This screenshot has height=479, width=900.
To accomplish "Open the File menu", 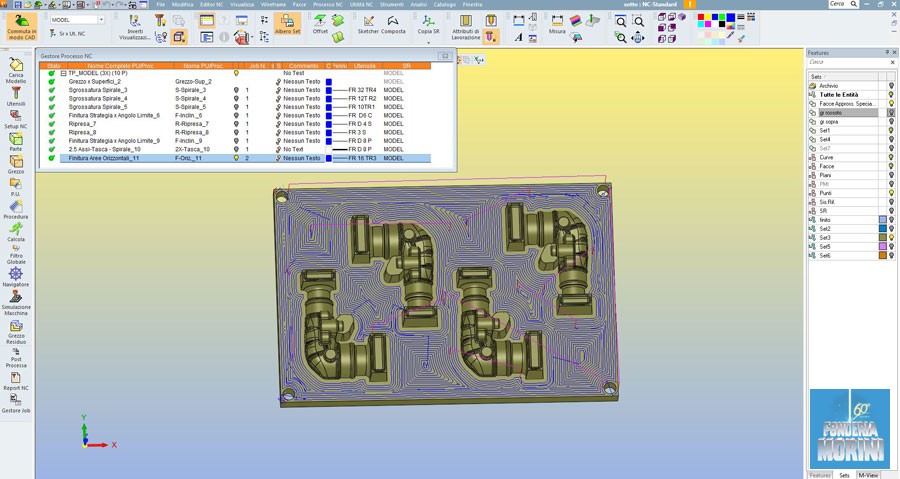I will 161,4.
